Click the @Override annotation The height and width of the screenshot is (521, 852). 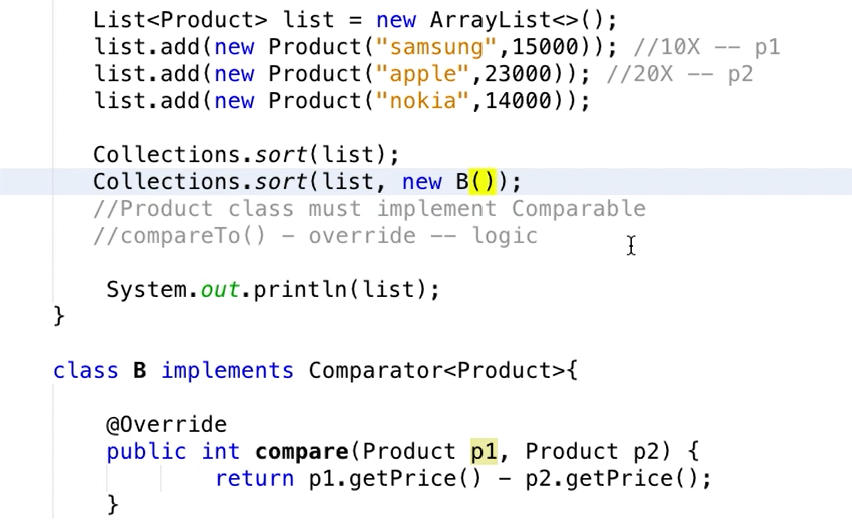pos(167,425)
